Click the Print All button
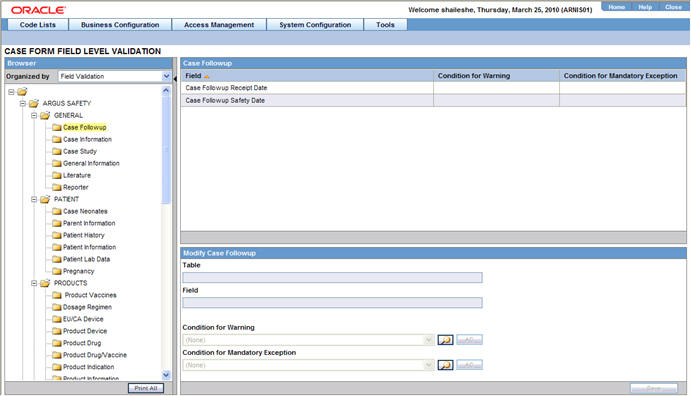The height and width of the screenshot is (396, 691). pos(146,388)
